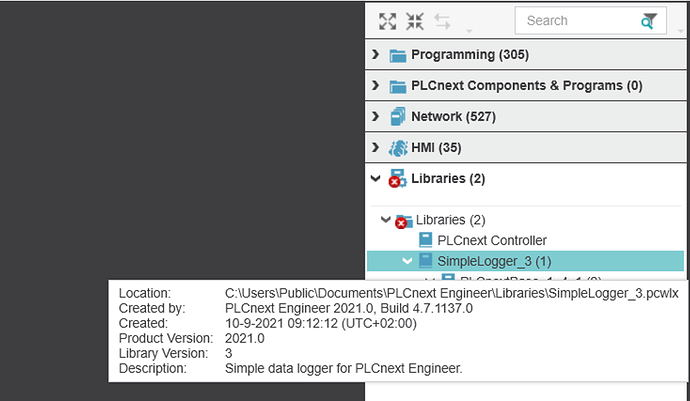690x401 pixels.
Task: Click the Collapse All icon
Action: (x=415, y=21)
